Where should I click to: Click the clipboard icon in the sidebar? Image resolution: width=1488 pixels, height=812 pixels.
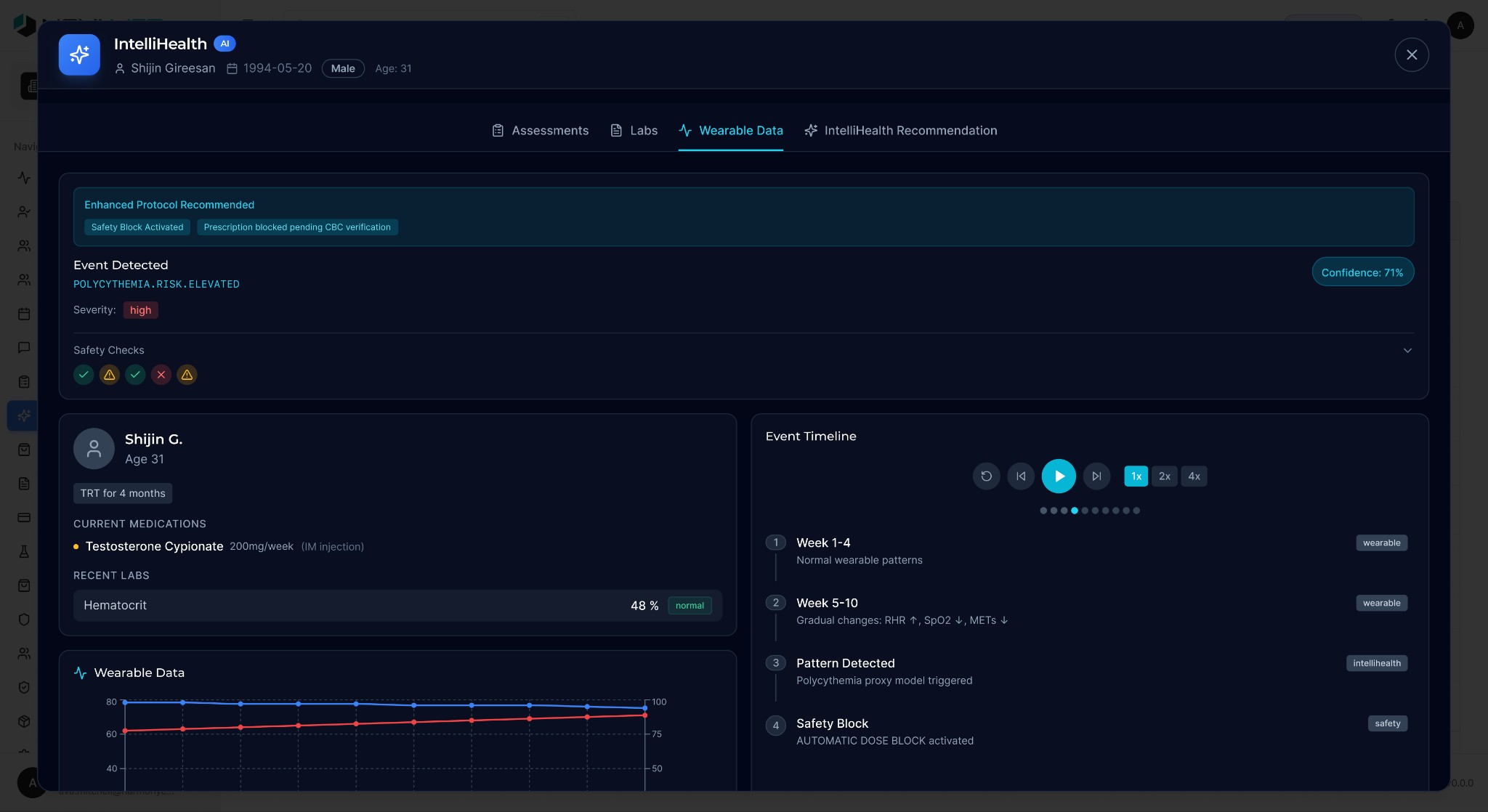[x=24, y=381]
